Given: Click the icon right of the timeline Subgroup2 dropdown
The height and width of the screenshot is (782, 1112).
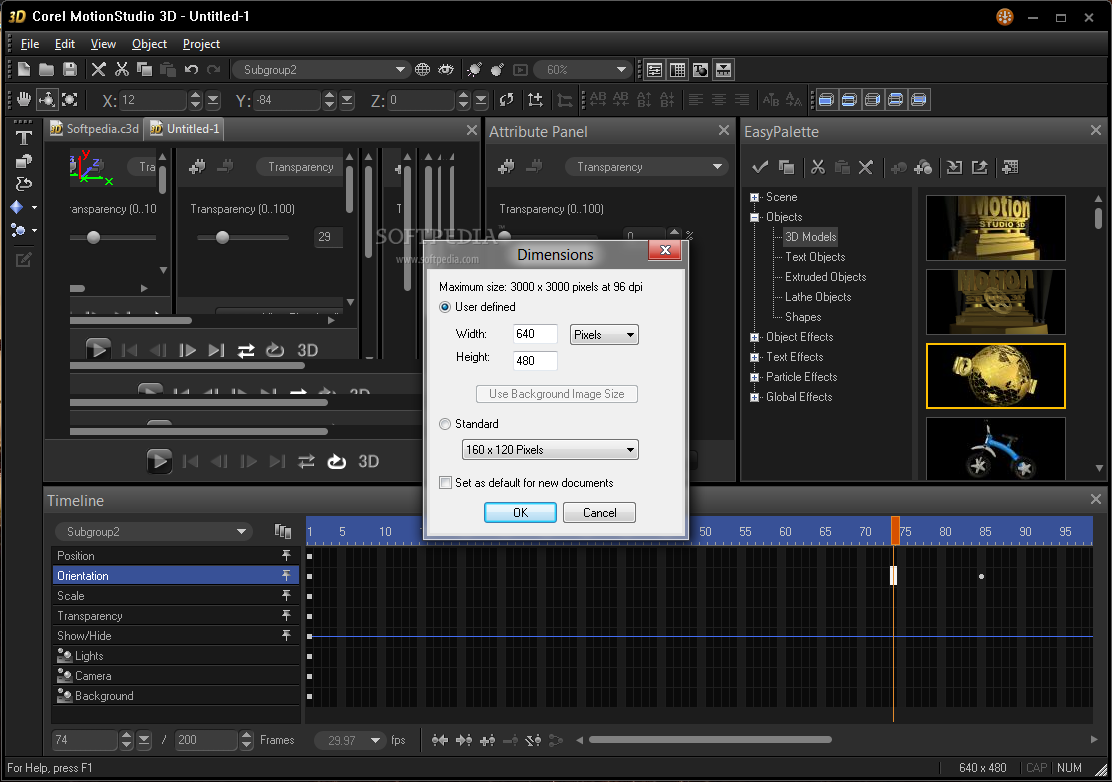Looking at the screenshot, I should pos(283,531).
